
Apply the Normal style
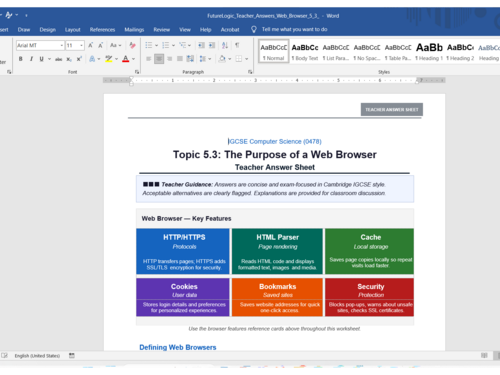click(273, 51)
